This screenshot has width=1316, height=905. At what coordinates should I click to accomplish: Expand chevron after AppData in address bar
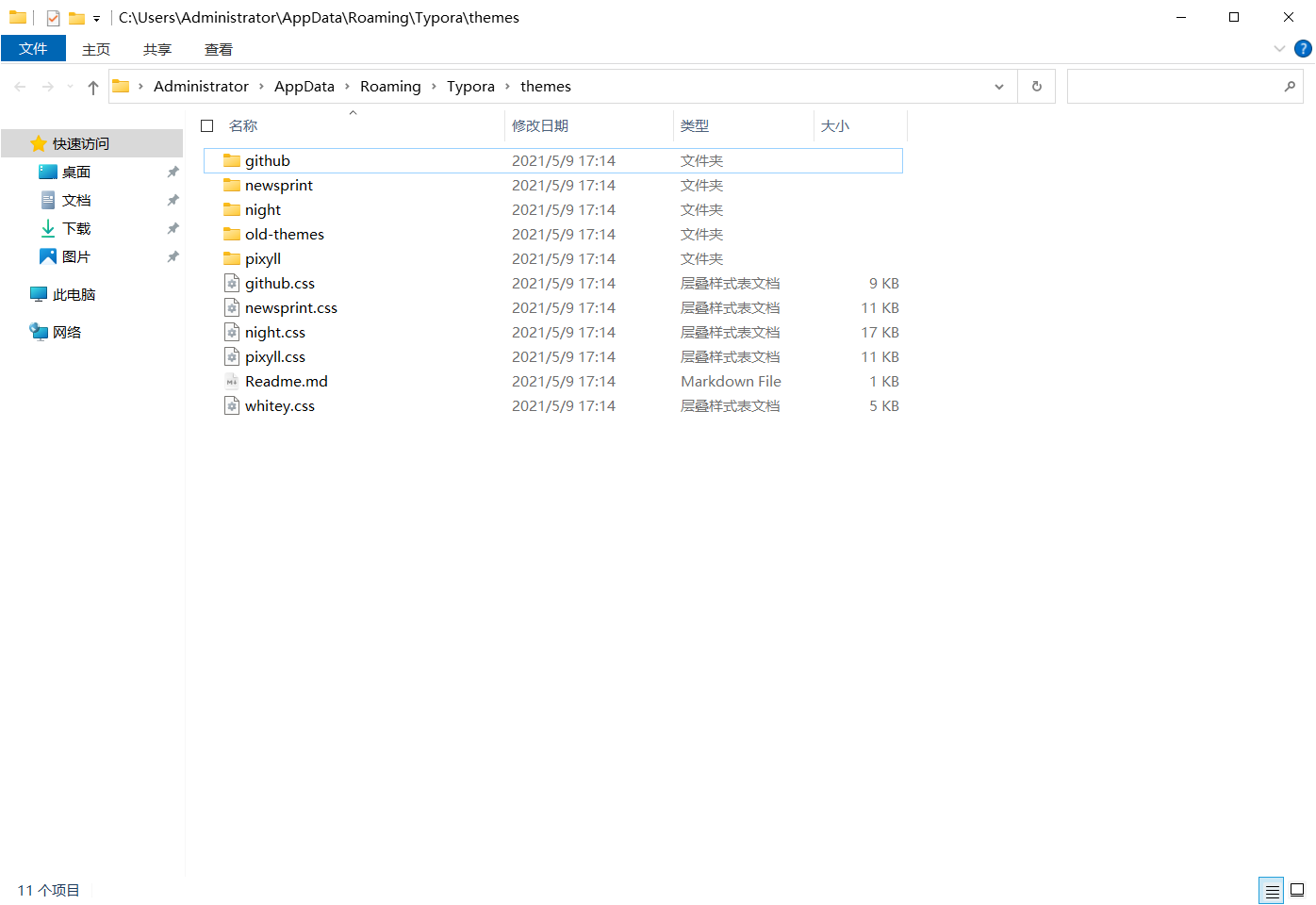[347, 87]
